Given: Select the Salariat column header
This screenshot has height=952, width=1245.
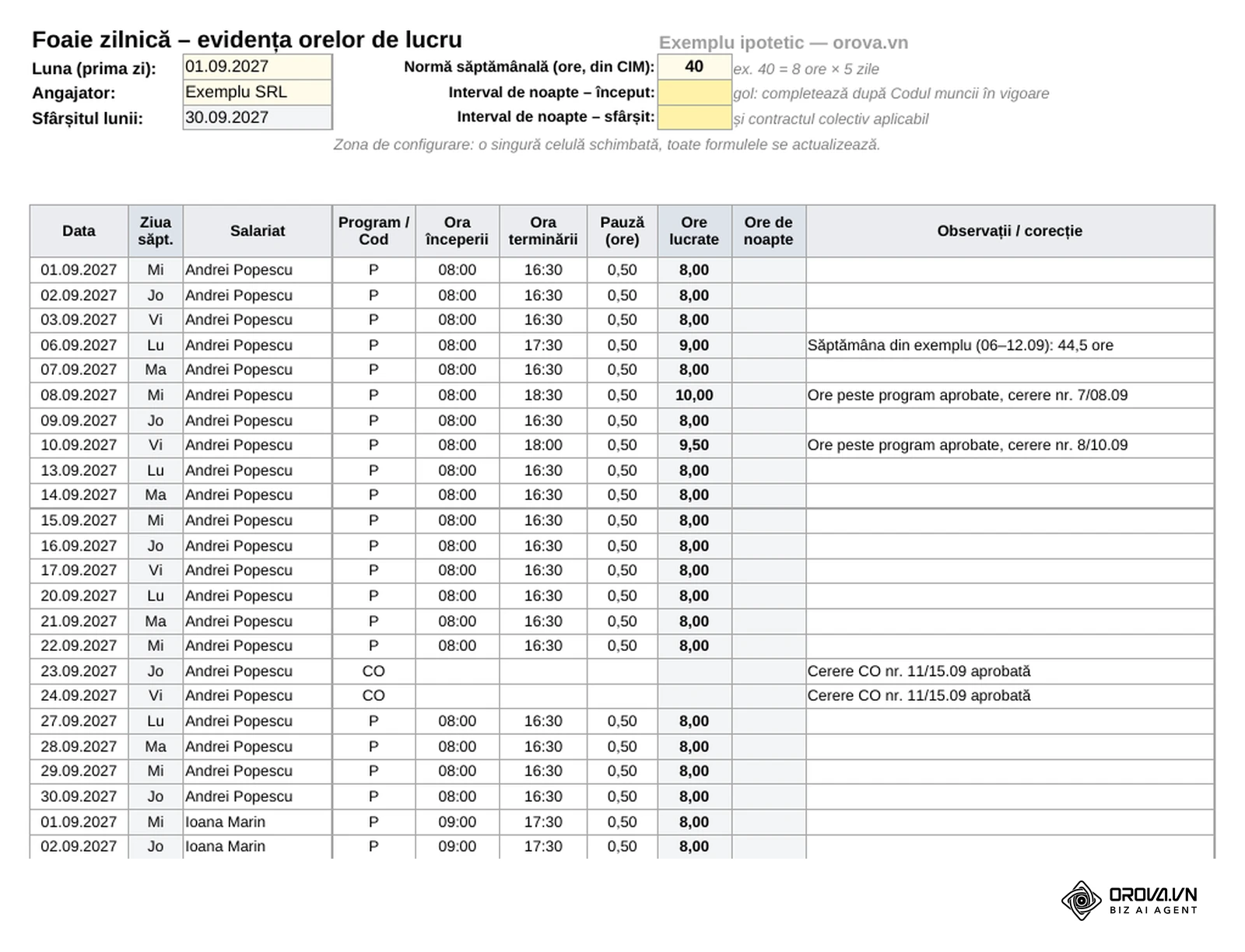Looking at the screenshot, I should tap(258, 231).
